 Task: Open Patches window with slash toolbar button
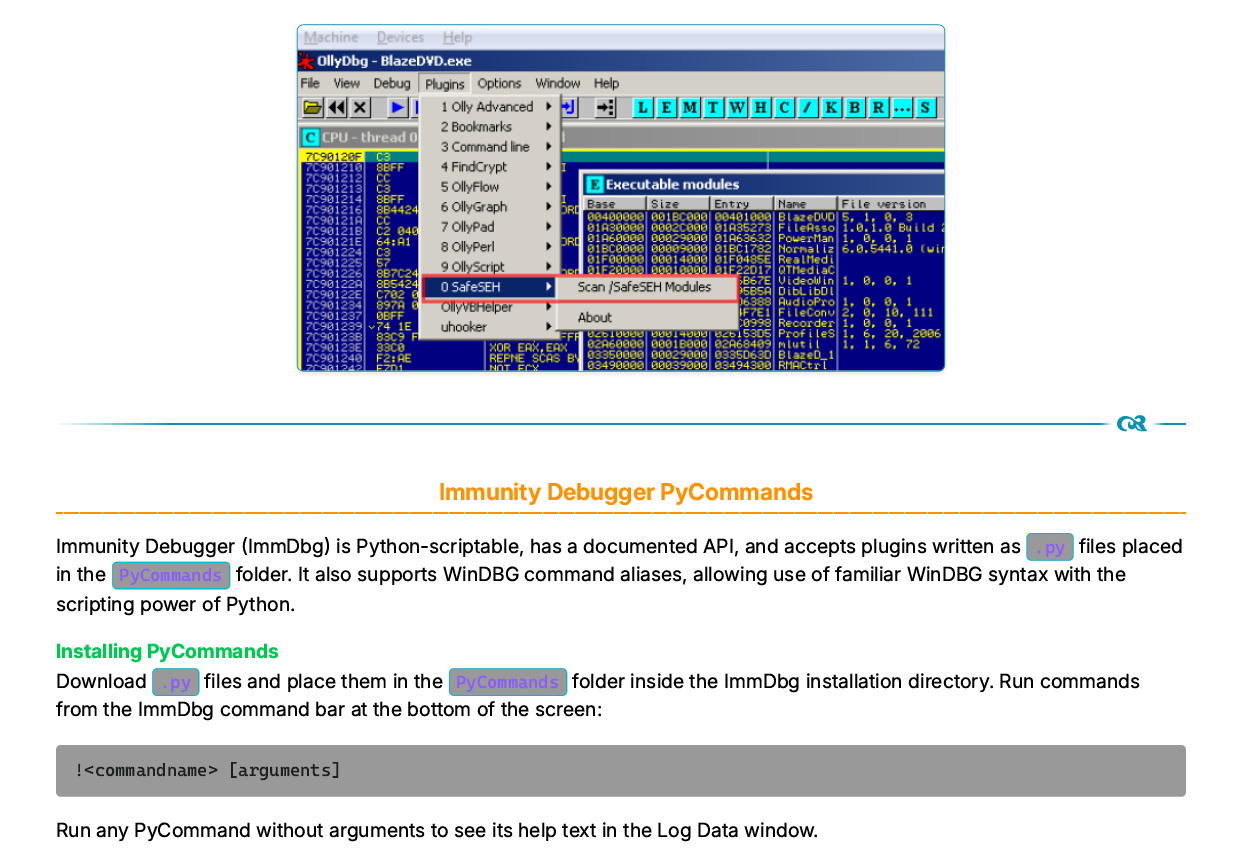click(808, 107)
